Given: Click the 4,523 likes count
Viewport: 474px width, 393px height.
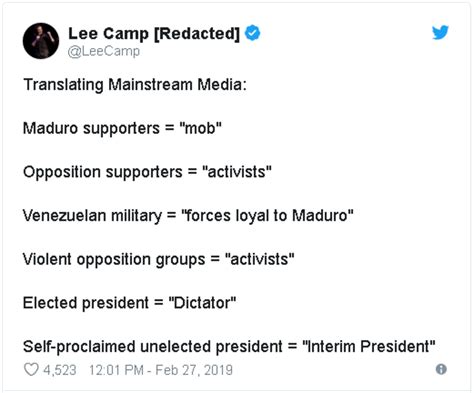Looking at the screenshot, I should (x=60, y=370).
